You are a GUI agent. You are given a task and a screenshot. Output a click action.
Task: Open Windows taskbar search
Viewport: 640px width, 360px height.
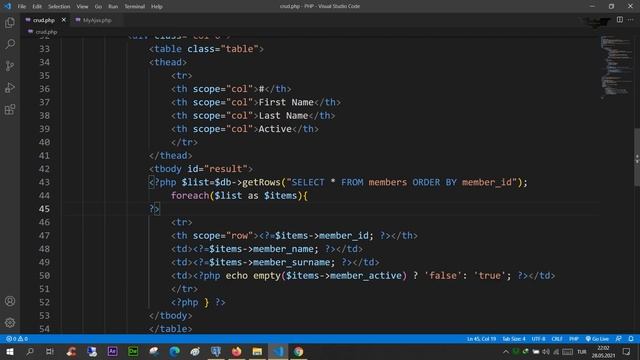coord(30,351)
